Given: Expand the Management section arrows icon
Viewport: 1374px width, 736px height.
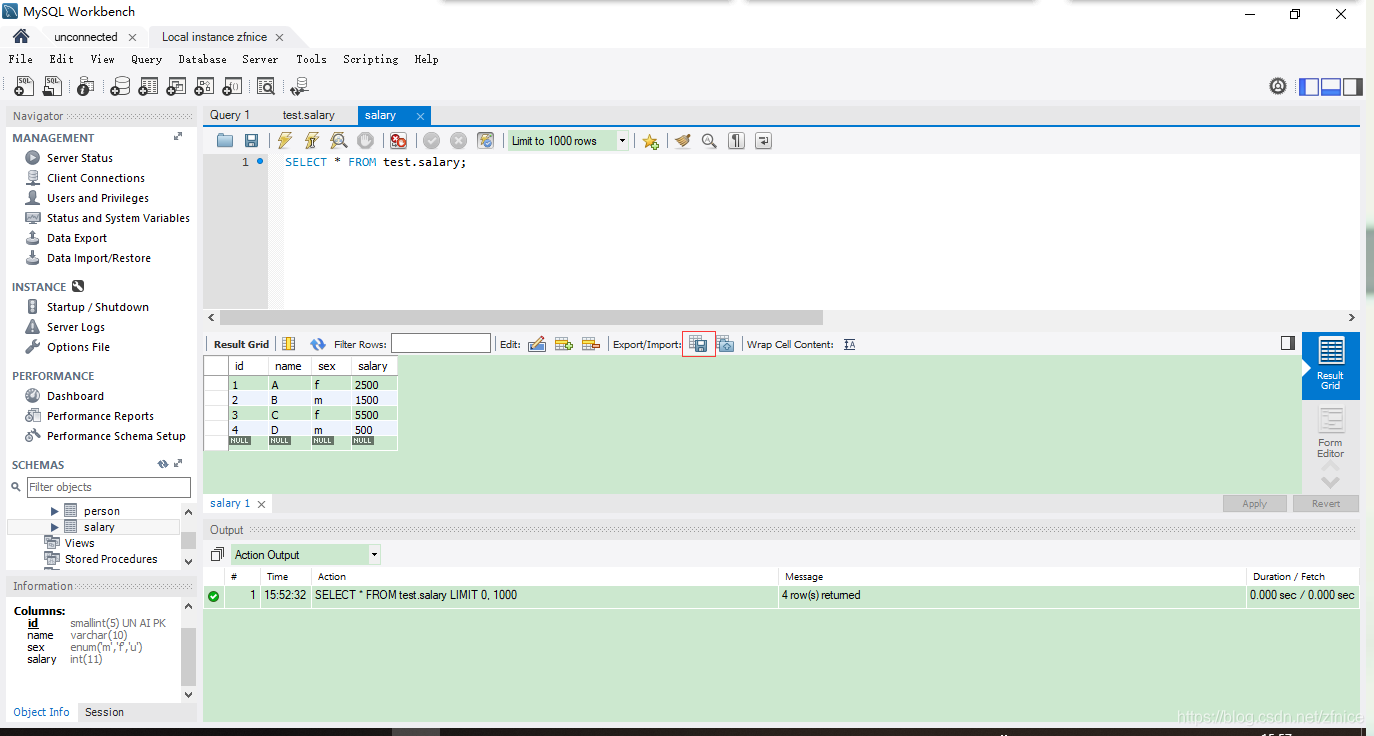Looking at the screenshot, I should 178,137.
